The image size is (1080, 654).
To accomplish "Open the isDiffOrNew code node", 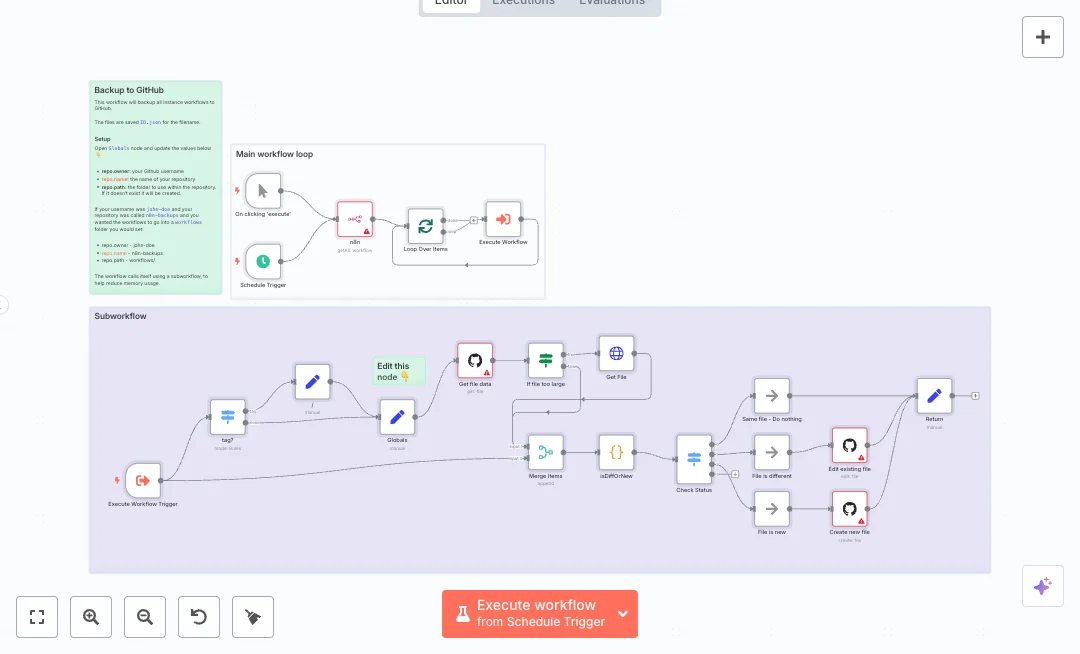I will point(616,450).
